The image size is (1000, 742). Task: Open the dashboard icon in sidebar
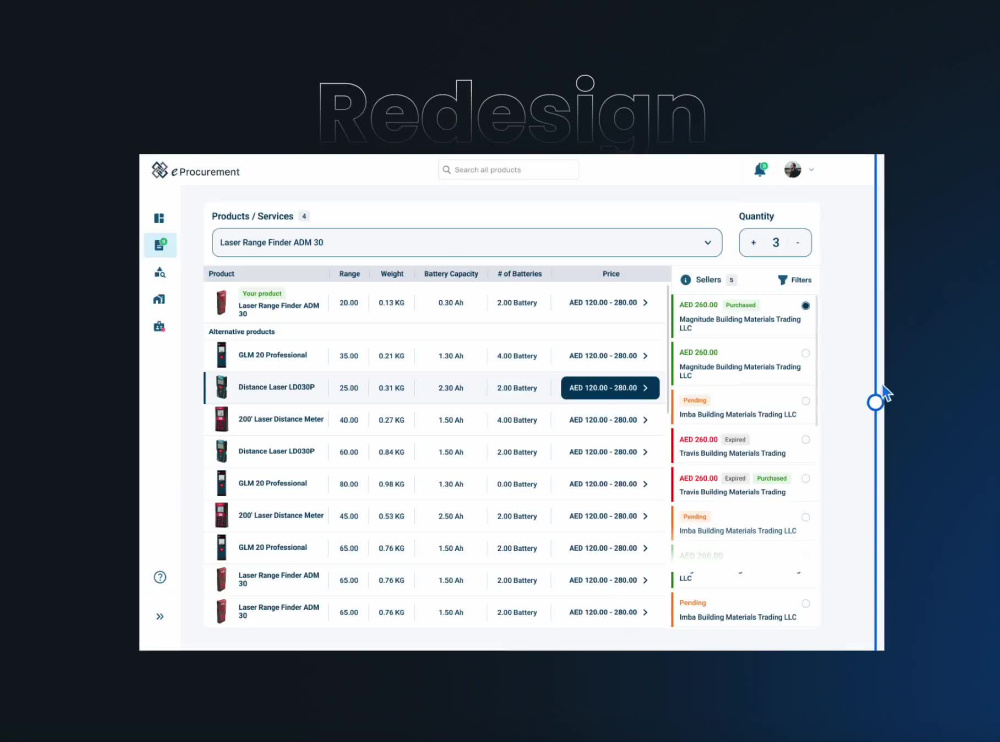[x=159, y=218]
